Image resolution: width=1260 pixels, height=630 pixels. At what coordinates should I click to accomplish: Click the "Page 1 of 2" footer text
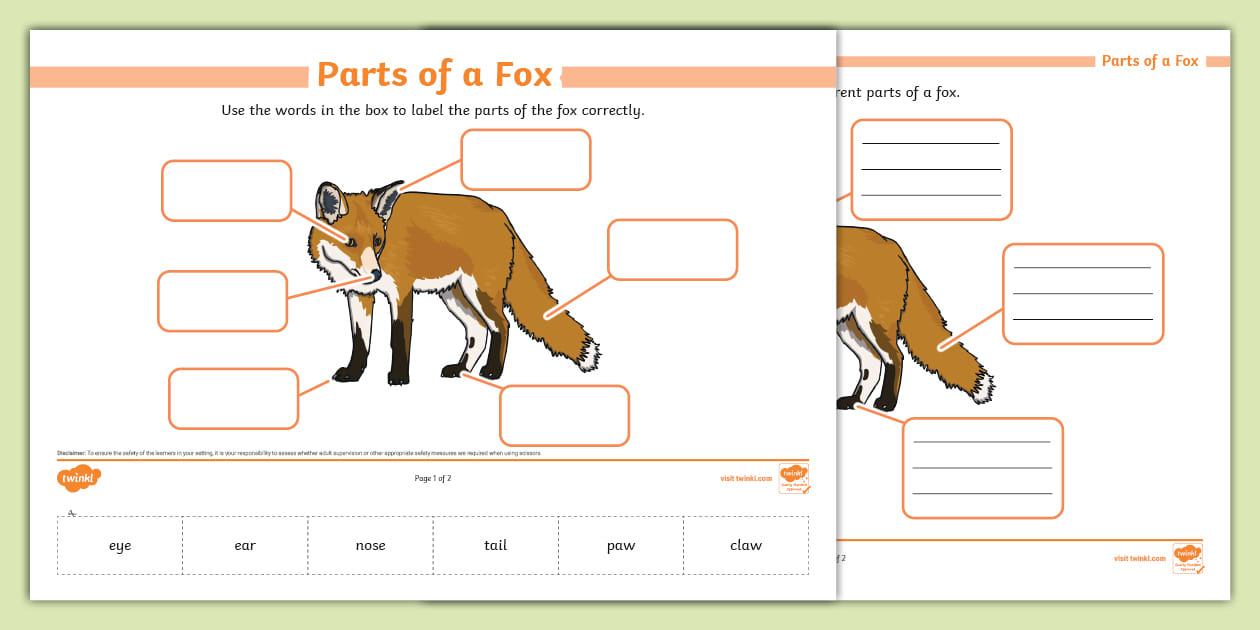[x=434, y=479]
